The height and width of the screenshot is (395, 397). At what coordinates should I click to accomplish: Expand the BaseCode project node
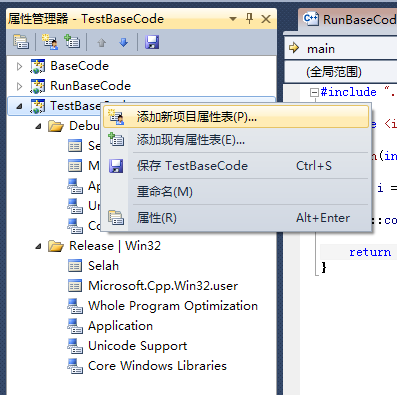[19, 66]
